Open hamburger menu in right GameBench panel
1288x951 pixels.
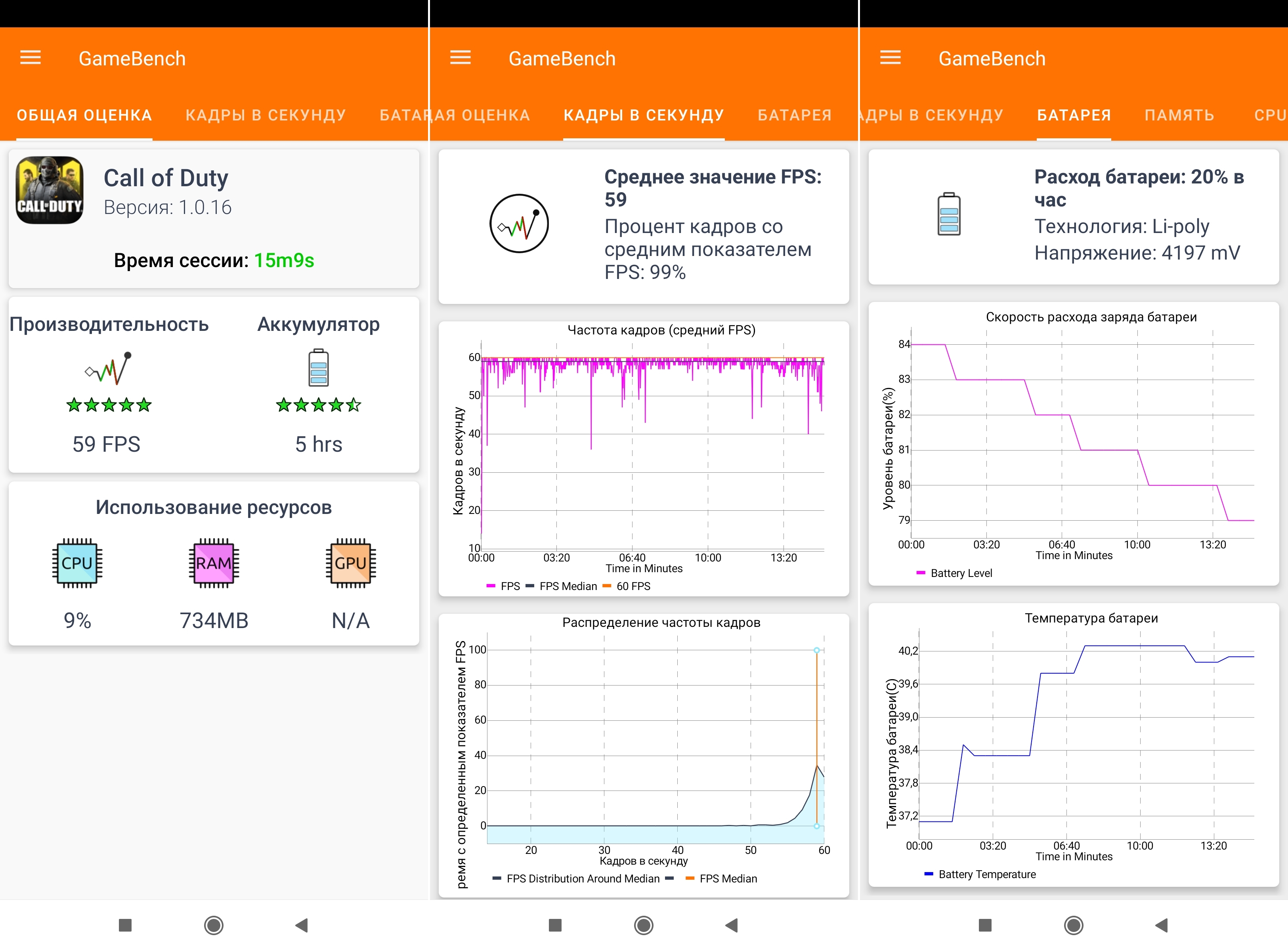[890, 57]
